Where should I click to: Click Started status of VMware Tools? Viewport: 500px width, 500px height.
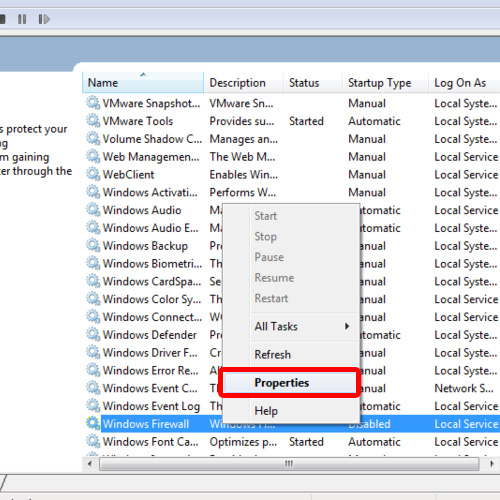[x=306, y=121]
